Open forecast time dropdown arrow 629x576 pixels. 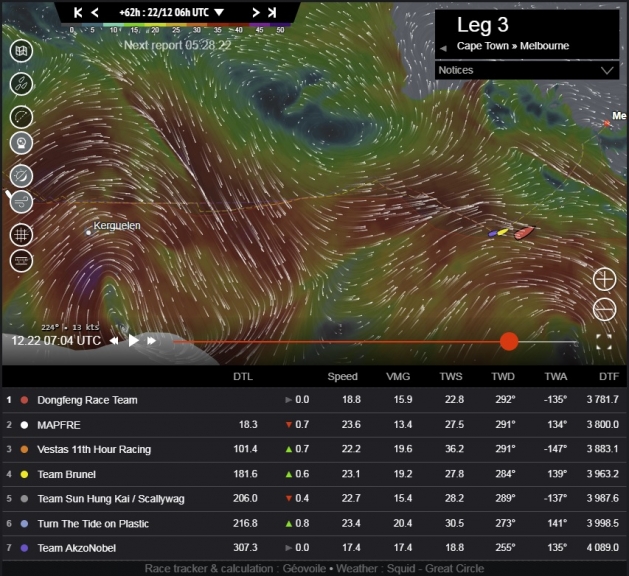[x=219, y=12]
